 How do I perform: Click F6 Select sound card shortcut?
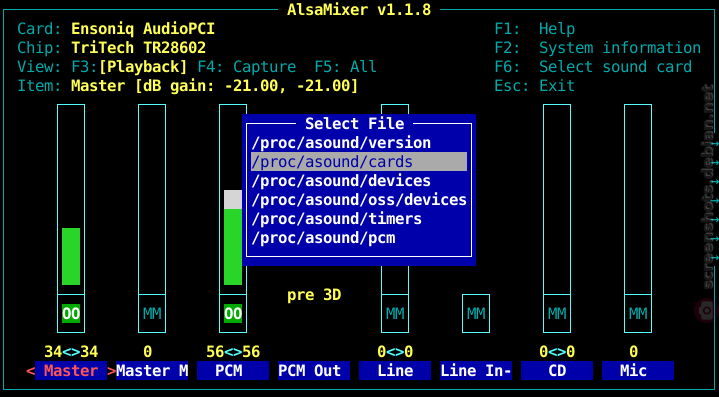click(593, 67)
